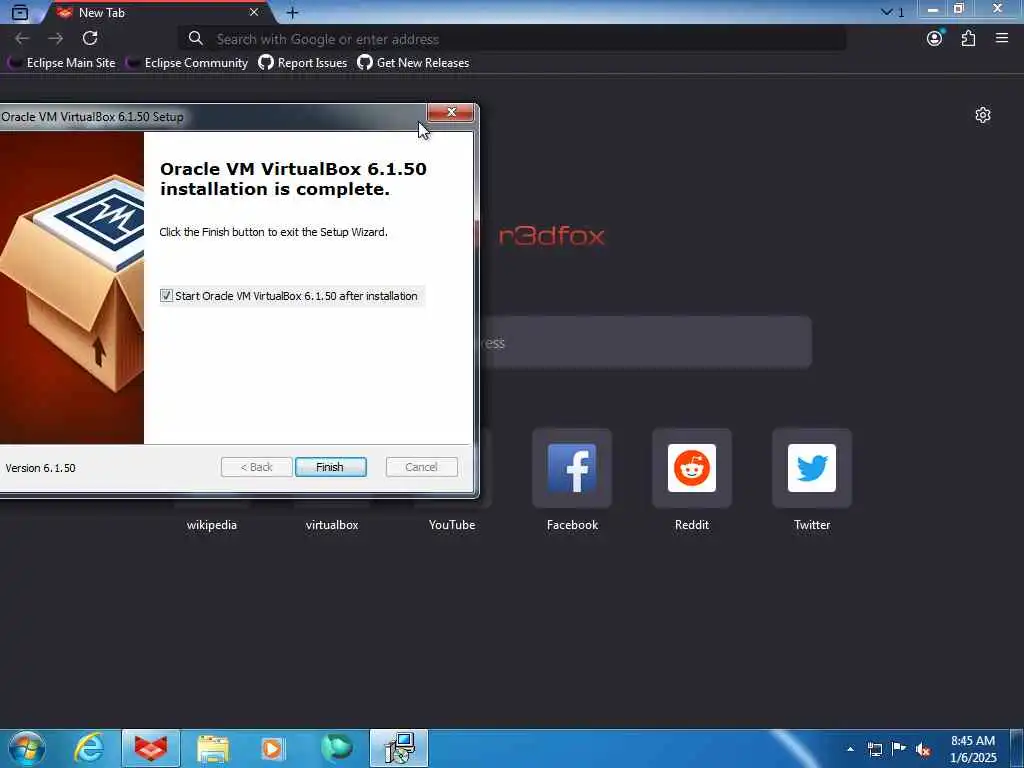
Task: Open the network tray icon
Action: (875, 750)
